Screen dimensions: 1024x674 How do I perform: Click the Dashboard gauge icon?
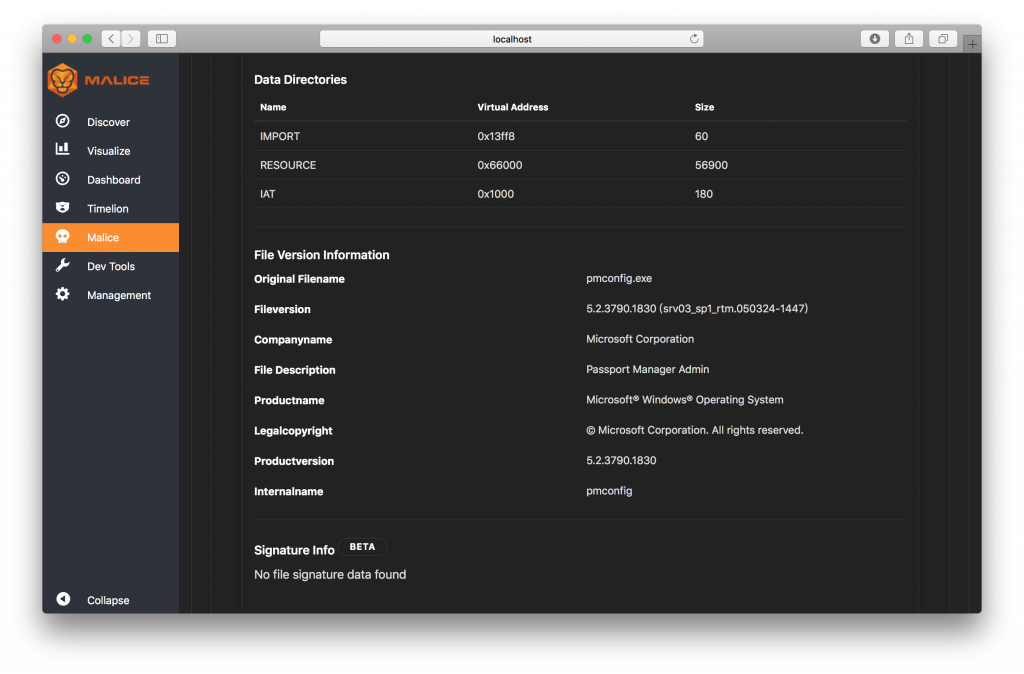click(63, 178)
